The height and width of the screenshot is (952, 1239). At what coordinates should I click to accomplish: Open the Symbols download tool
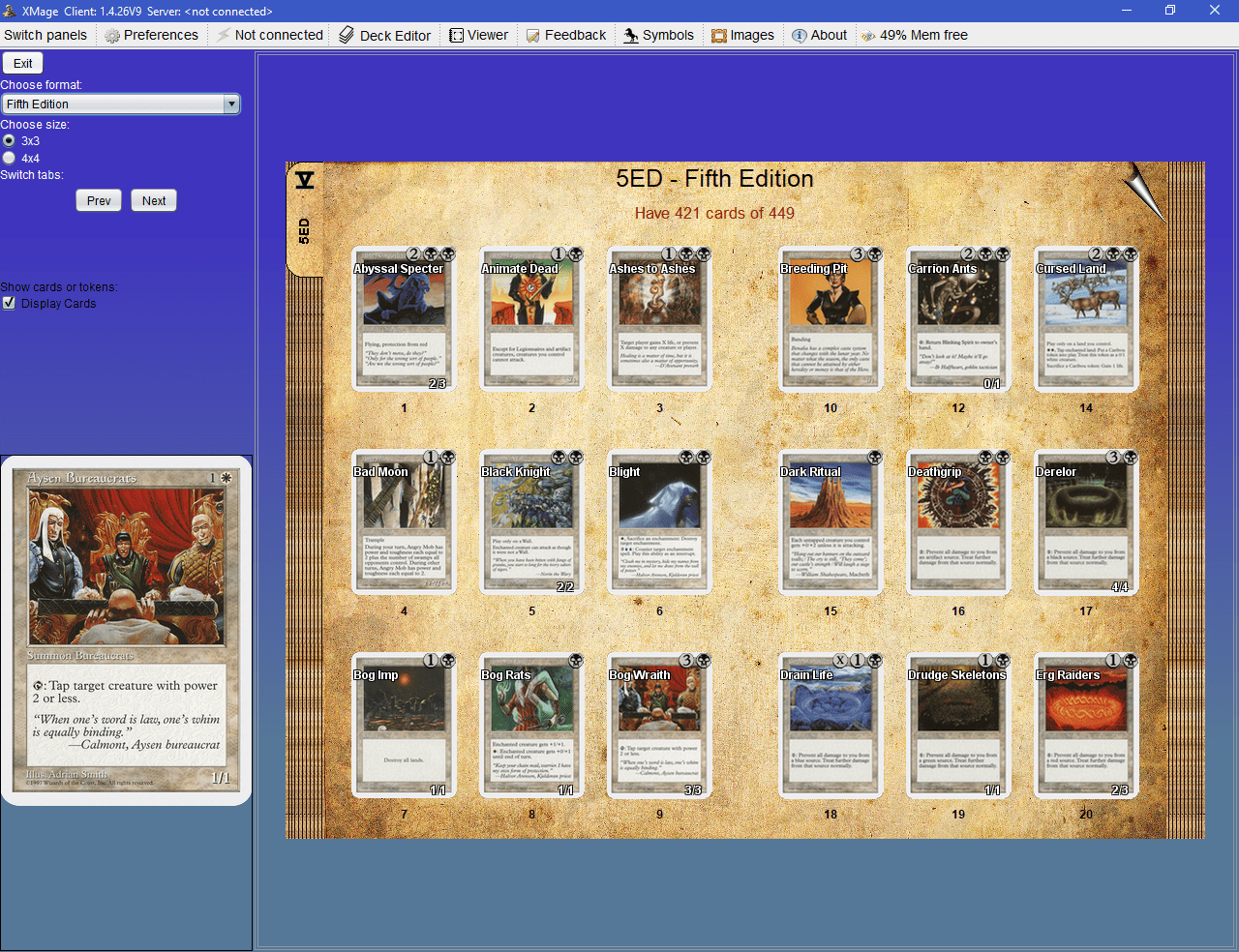click(x=658, y=35)
